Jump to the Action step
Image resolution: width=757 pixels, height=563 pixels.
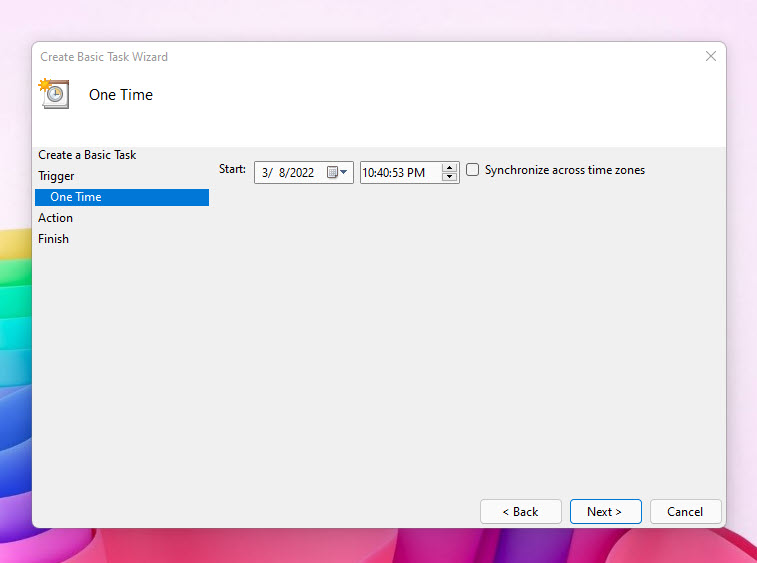pyautogui.click(x=55, y=218)
